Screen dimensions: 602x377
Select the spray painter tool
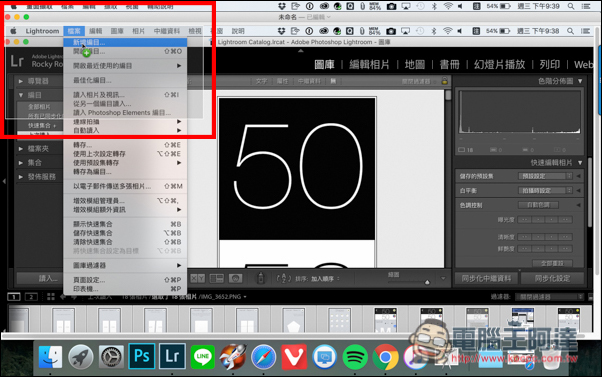261,278
